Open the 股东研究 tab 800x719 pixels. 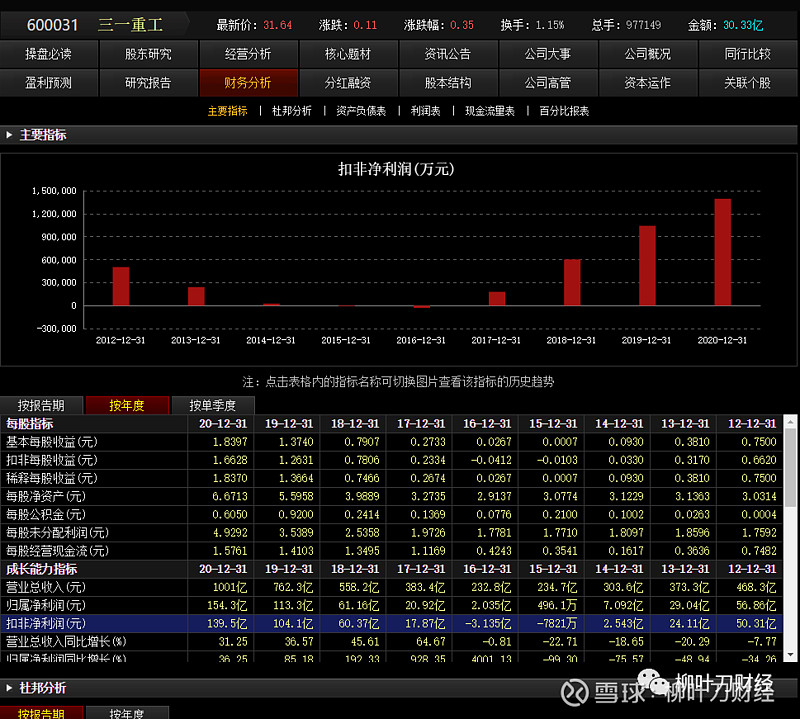[148, 54]
